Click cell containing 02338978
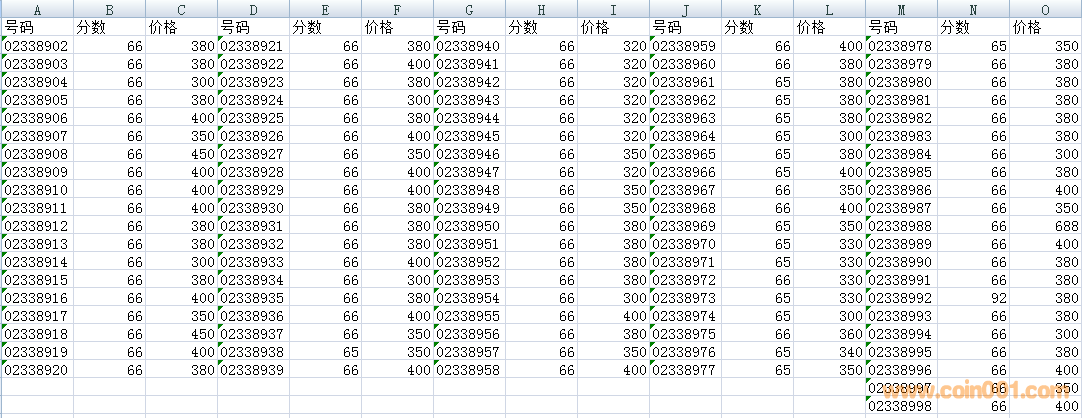Viewport: 1082px width, 418px height. point(901,46)
